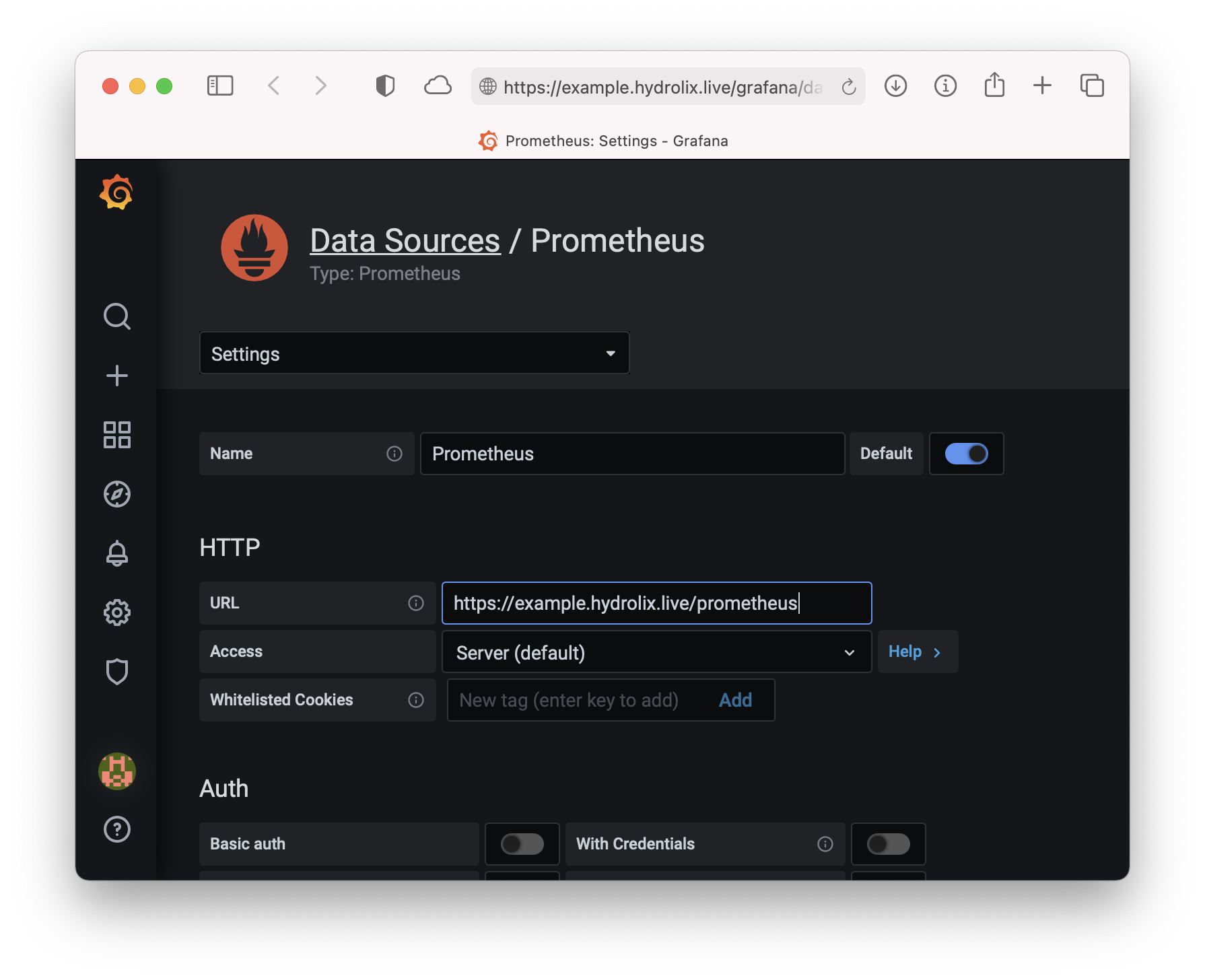
Task: Show tab overview icon in Safari
Action: pyautogui.click(x=1092, y=86)
